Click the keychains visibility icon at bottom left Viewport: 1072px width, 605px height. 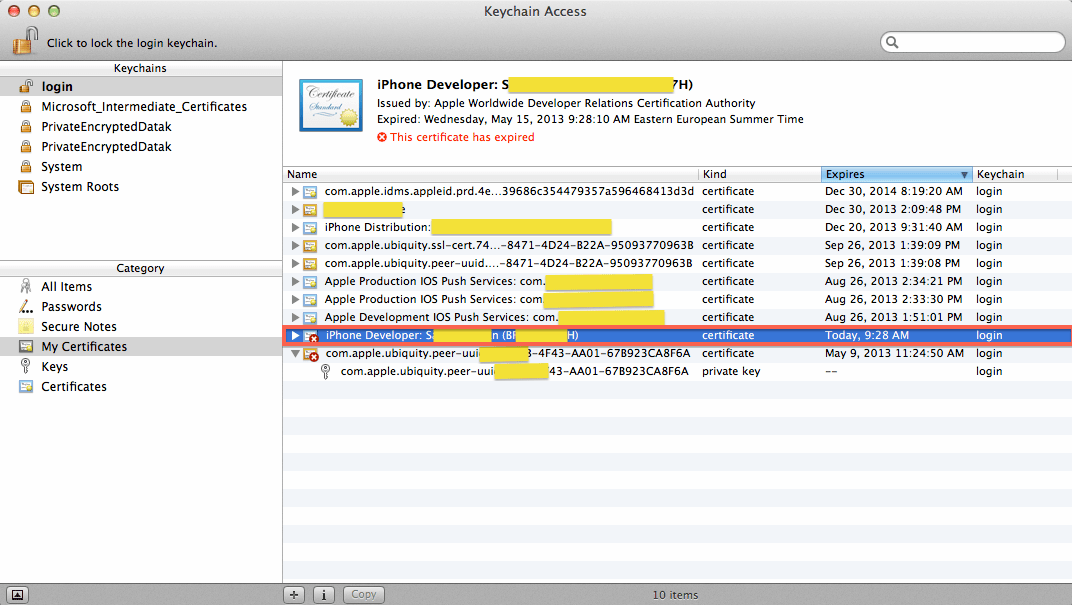(x=15, y=594)
